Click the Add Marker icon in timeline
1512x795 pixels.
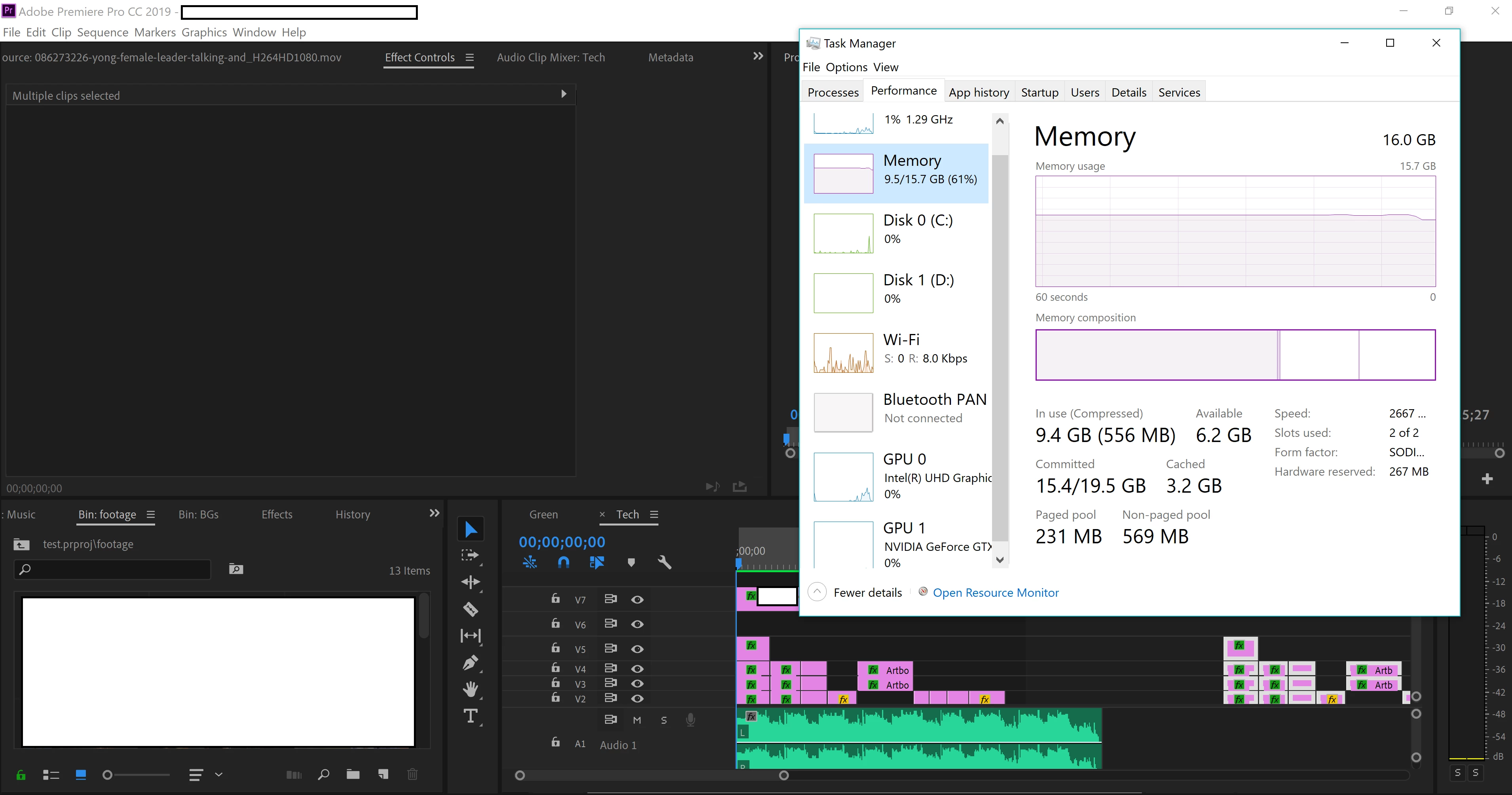pos(631,562)
